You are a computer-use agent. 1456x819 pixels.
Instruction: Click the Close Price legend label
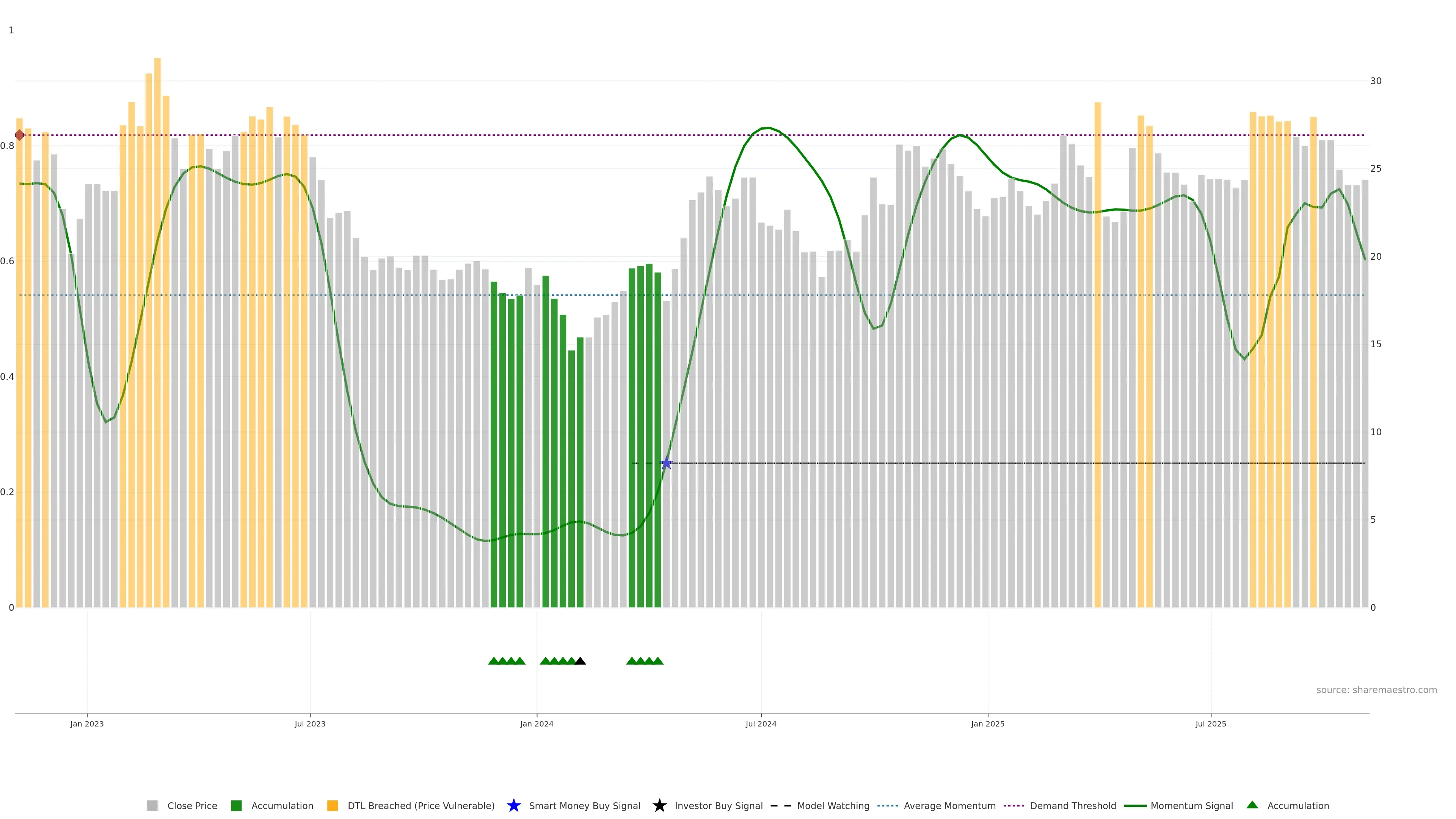pos(191,805)
